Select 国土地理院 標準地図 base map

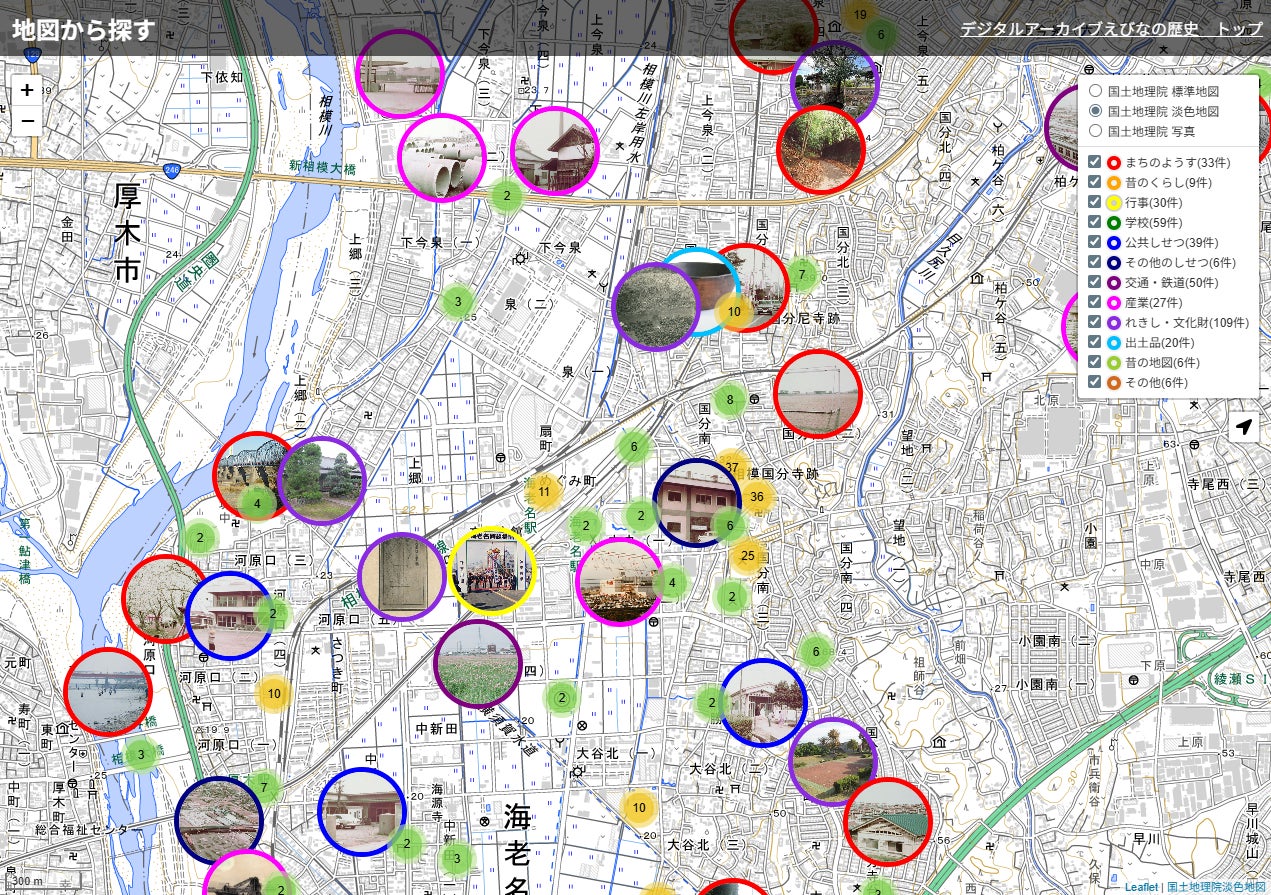[x=1095, y=90]
